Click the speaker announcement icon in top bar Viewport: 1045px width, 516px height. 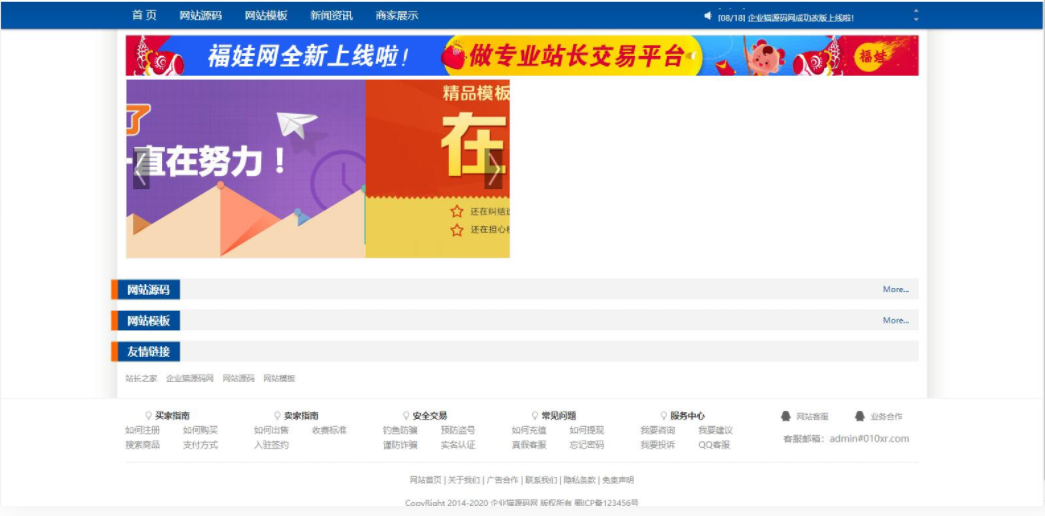coord(708,16)
